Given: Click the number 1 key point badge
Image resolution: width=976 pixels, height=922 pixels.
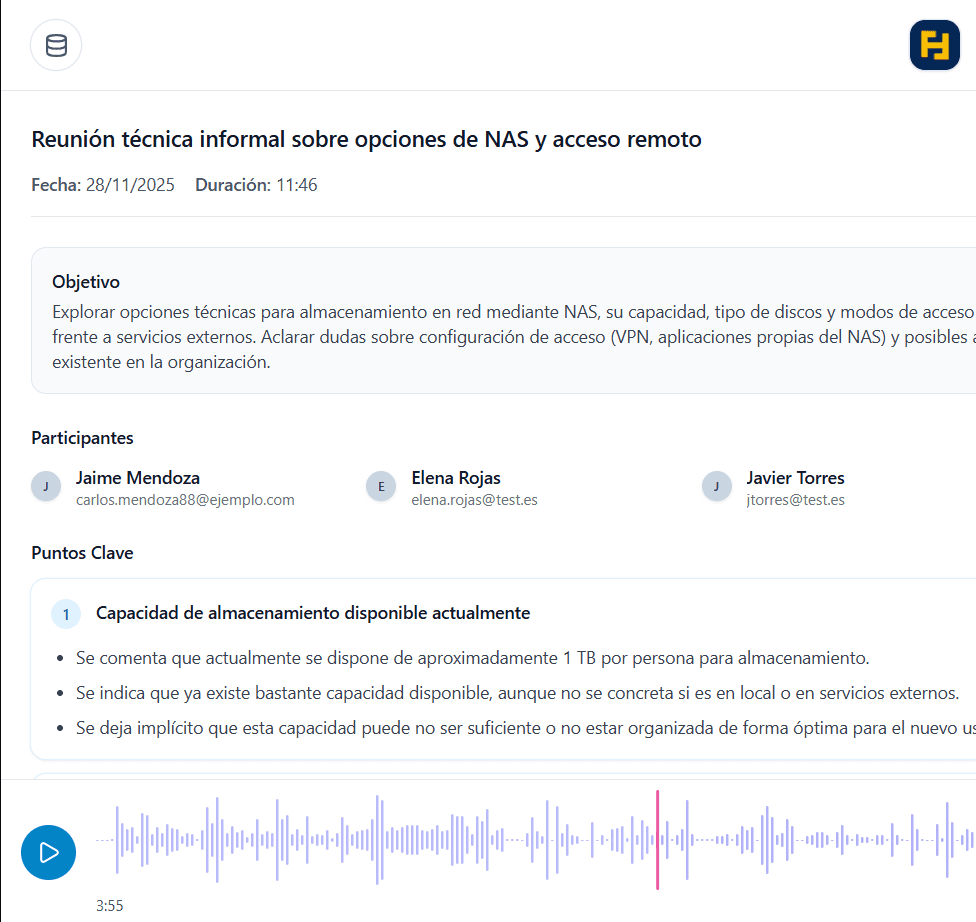Looking at the screenshot, I should [66, 614].
